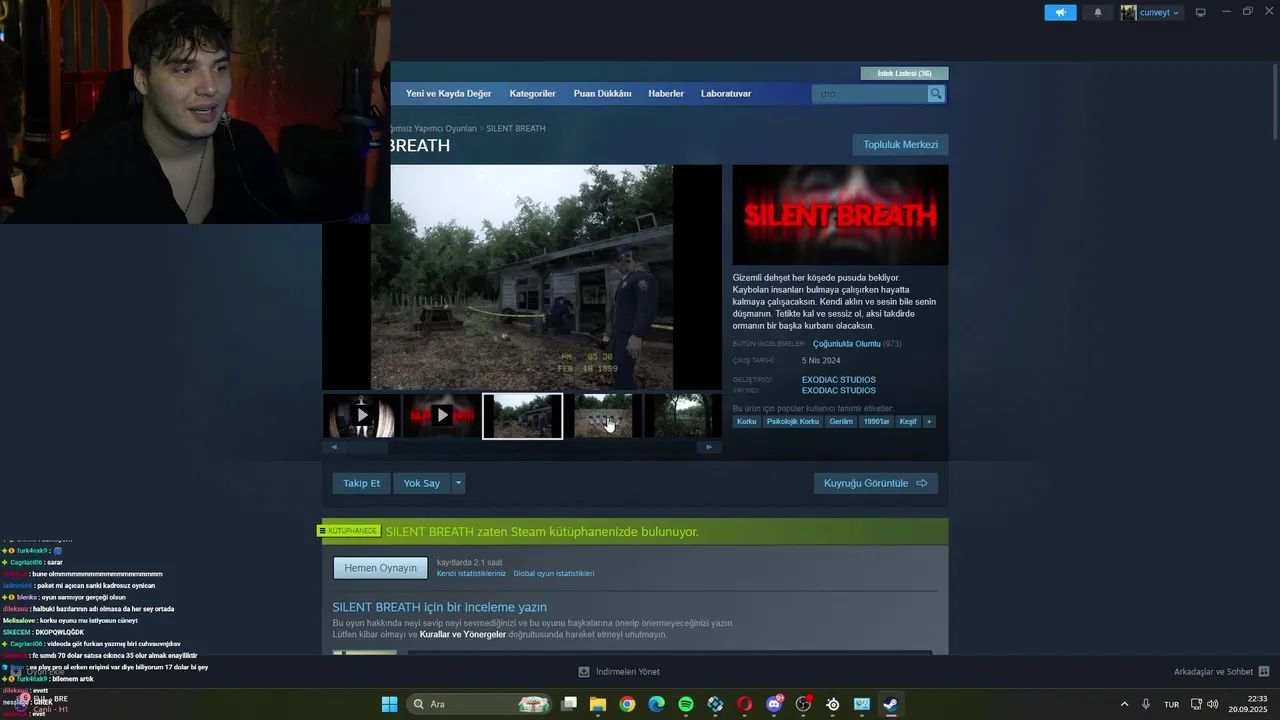Open the volume speaker tray icon

click(x=1213, y=704)
